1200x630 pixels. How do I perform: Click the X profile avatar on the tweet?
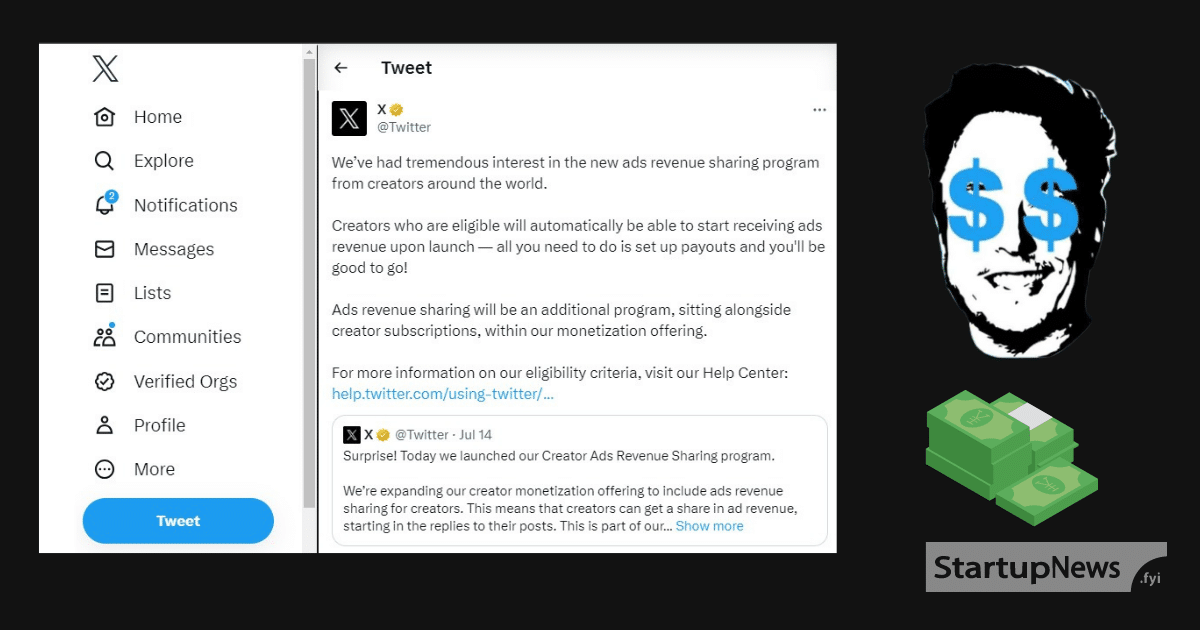point(349,118)
